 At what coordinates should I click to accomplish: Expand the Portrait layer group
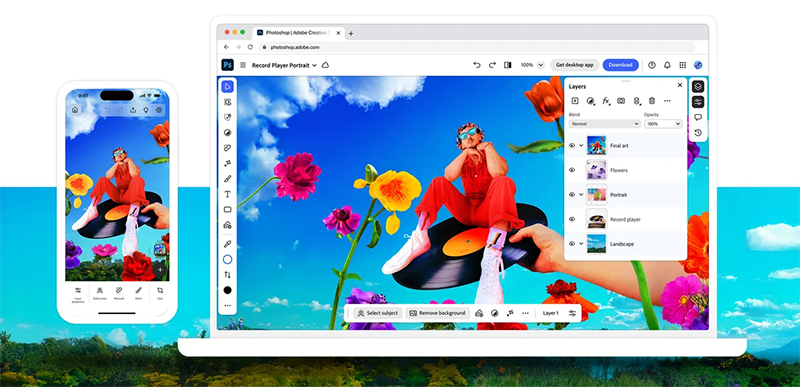click(581, 194)
